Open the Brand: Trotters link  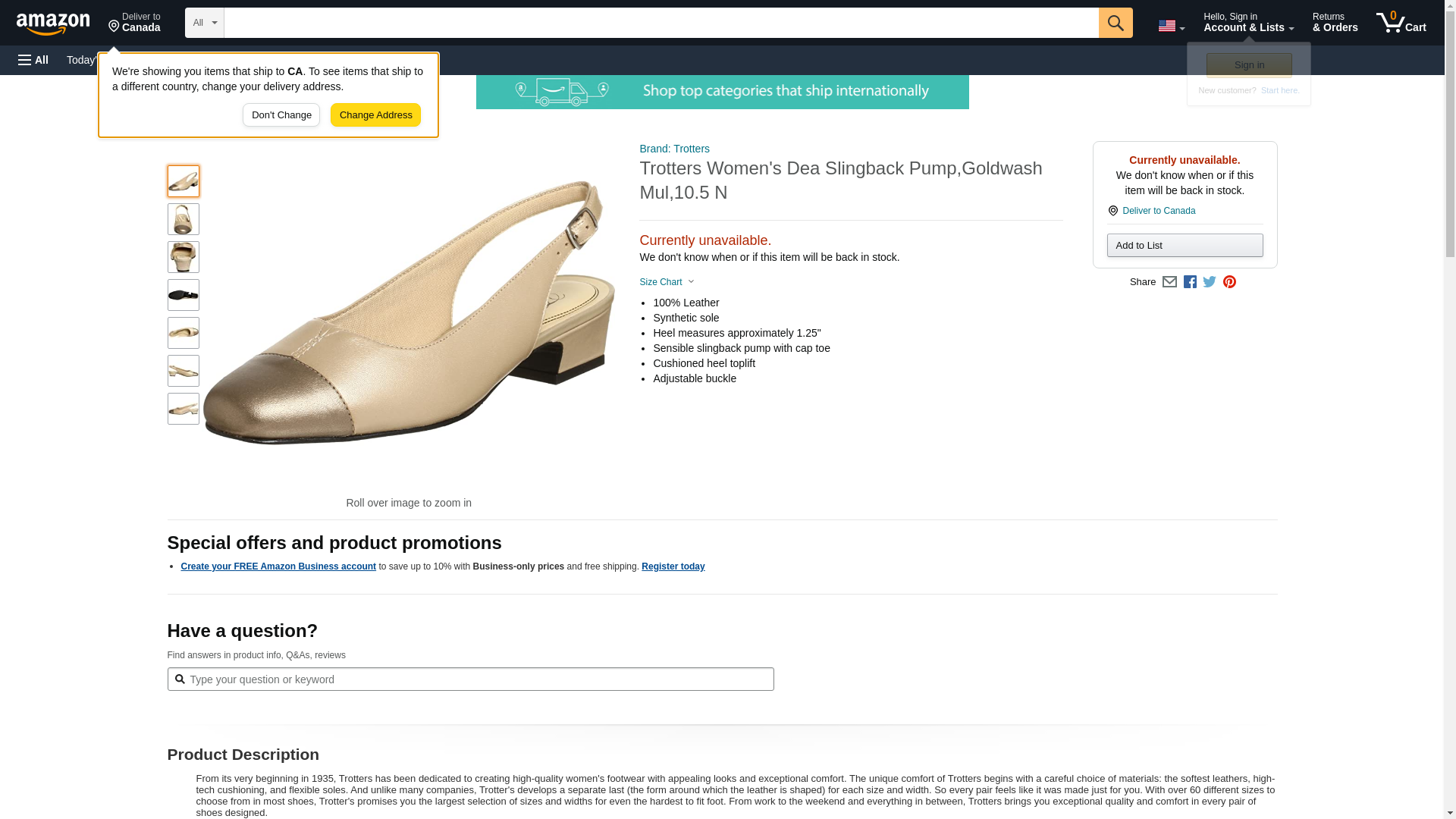point(674,149)
